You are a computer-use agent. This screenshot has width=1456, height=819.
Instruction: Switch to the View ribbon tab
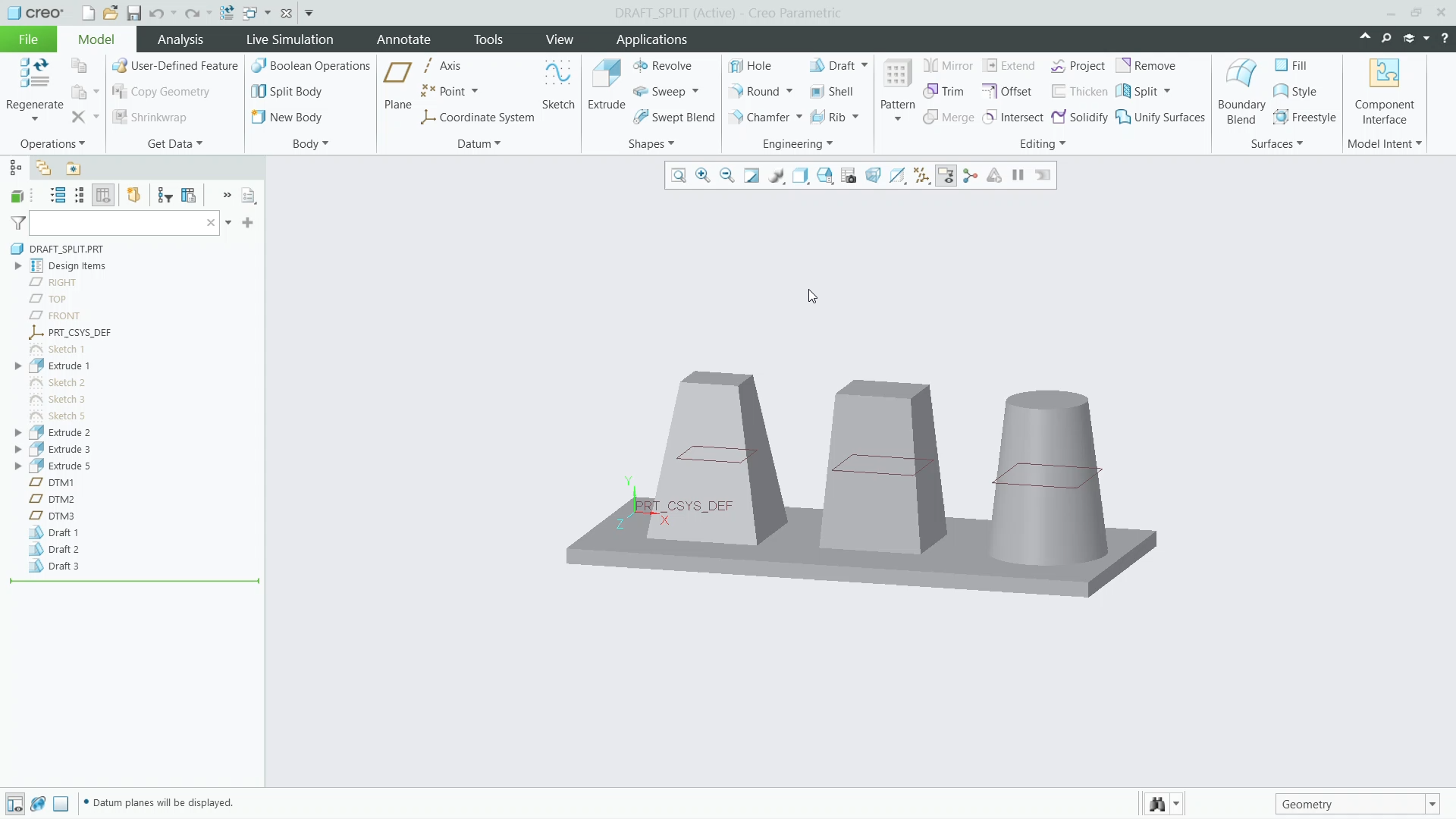click(x=560, y=39)
